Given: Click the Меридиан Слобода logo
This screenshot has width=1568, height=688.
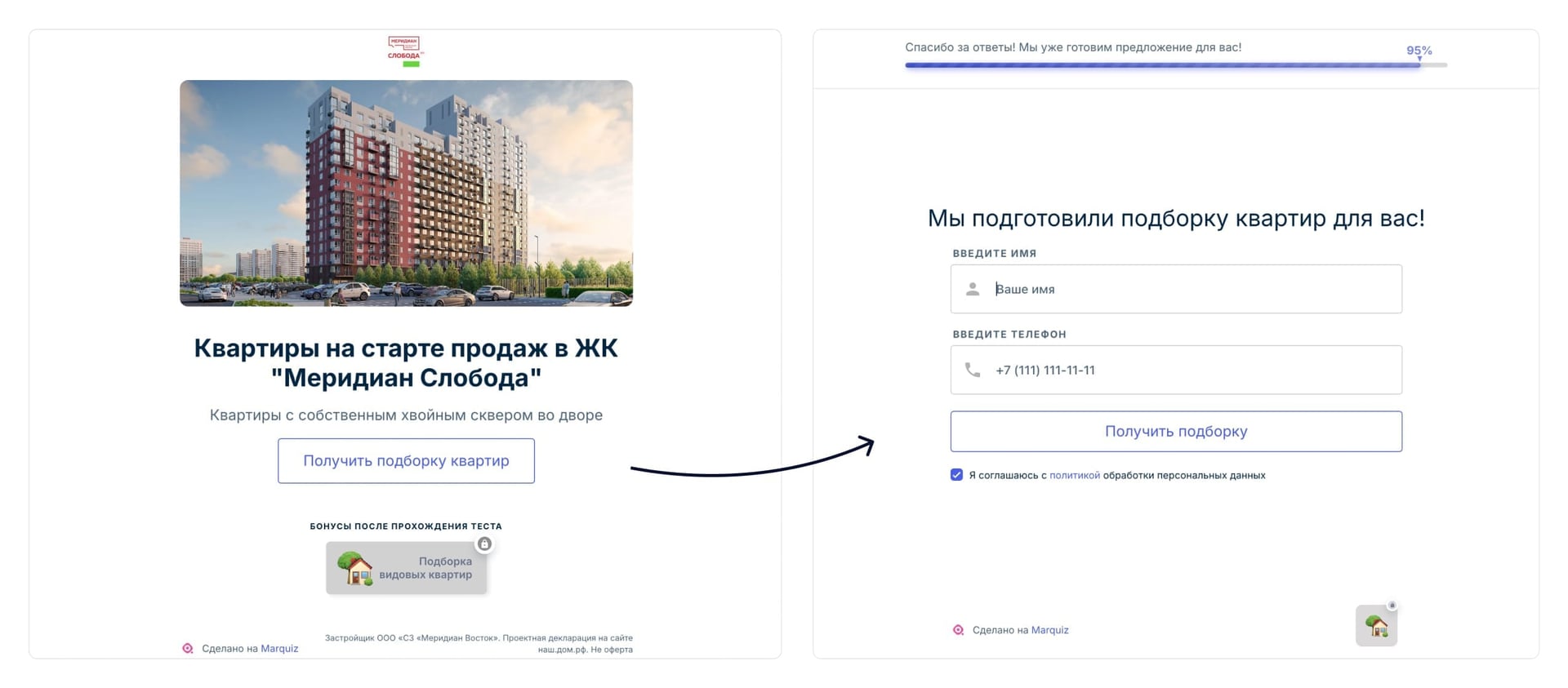Looking at the screenshot, I should coord(404,49).
